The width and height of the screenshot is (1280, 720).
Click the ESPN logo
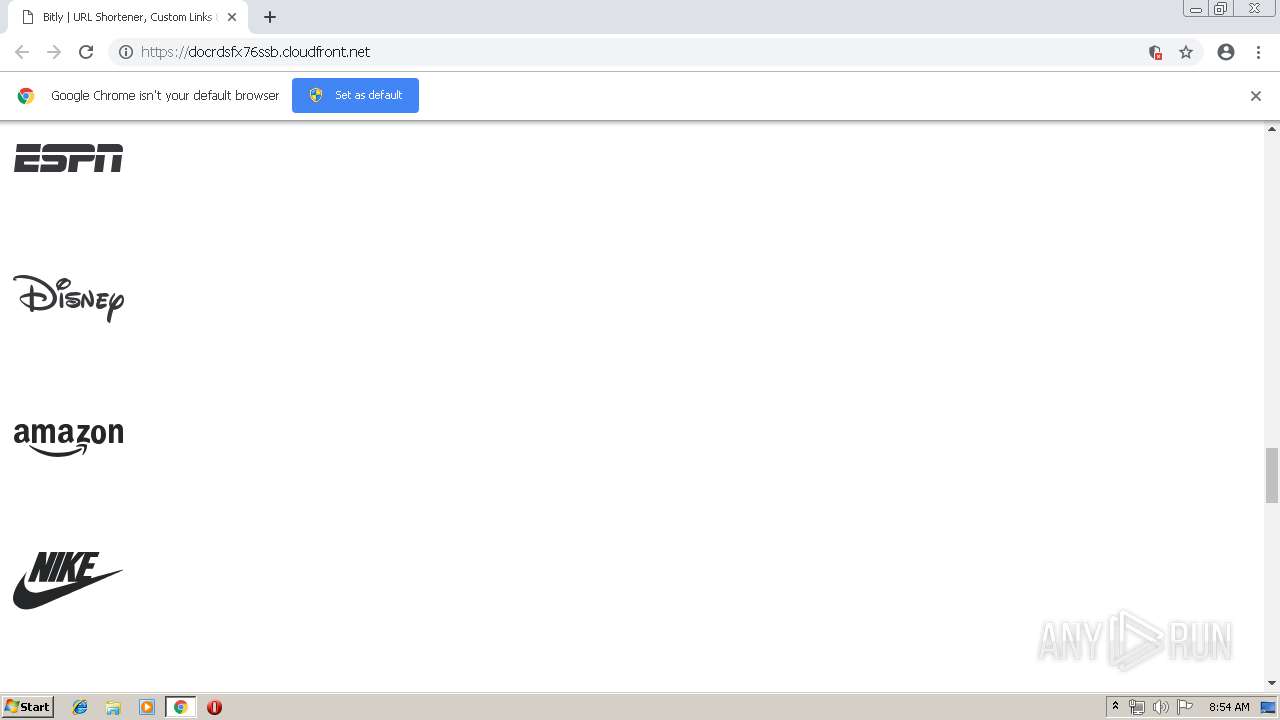[x=68, y=158]
